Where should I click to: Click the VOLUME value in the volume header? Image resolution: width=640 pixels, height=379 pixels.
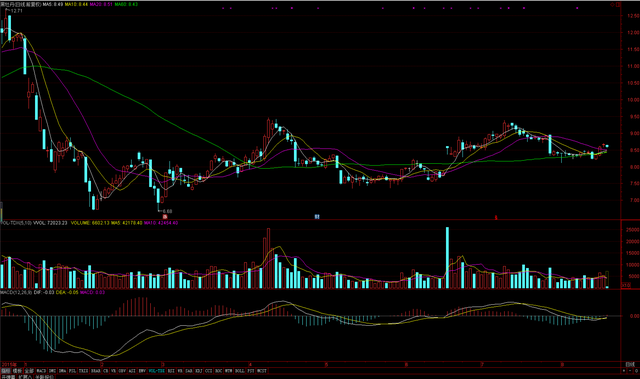pos(89,223)
